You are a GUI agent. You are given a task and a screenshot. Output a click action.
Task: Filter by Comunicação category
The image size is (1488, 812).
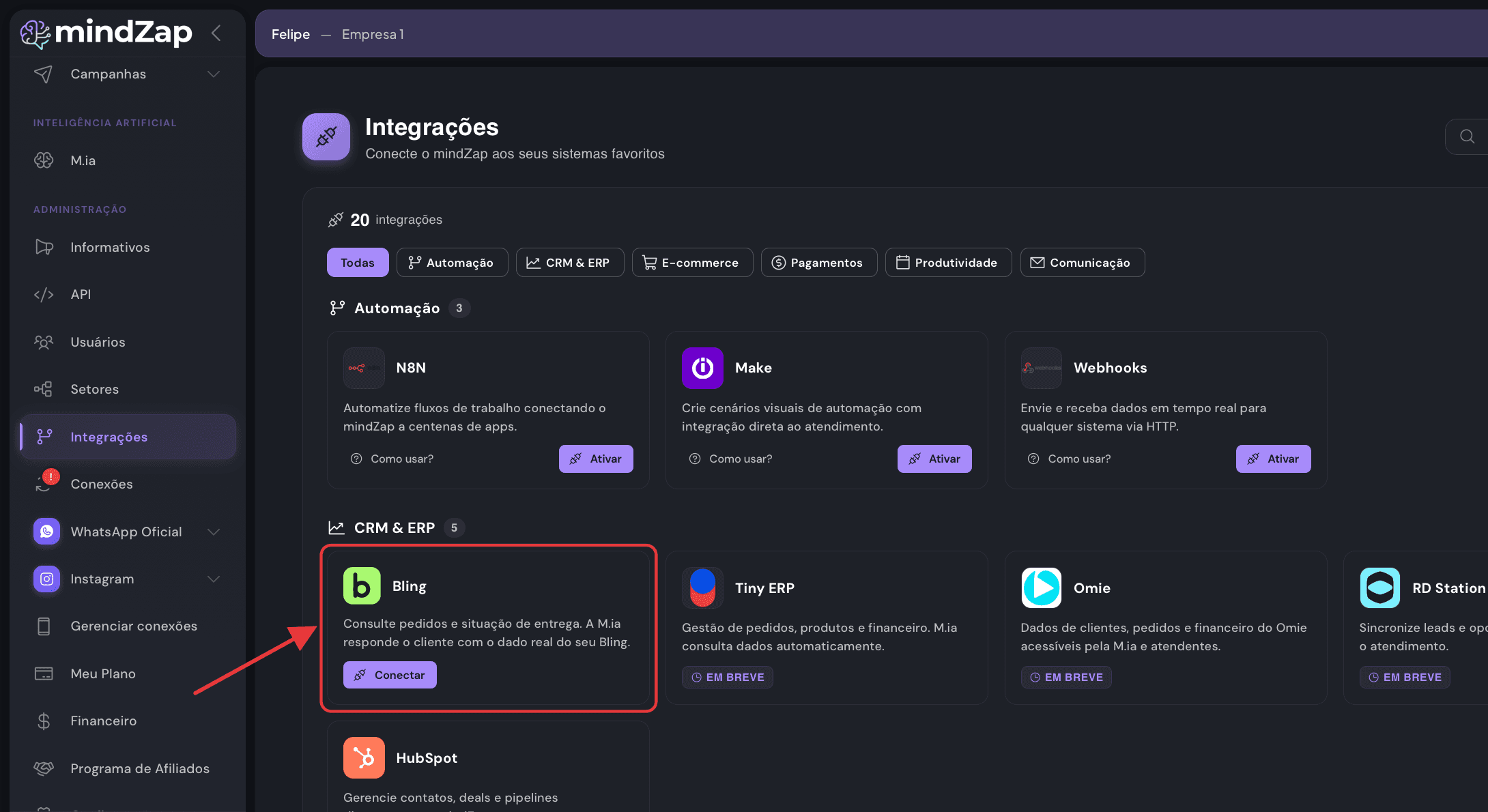coord(1082,262)
